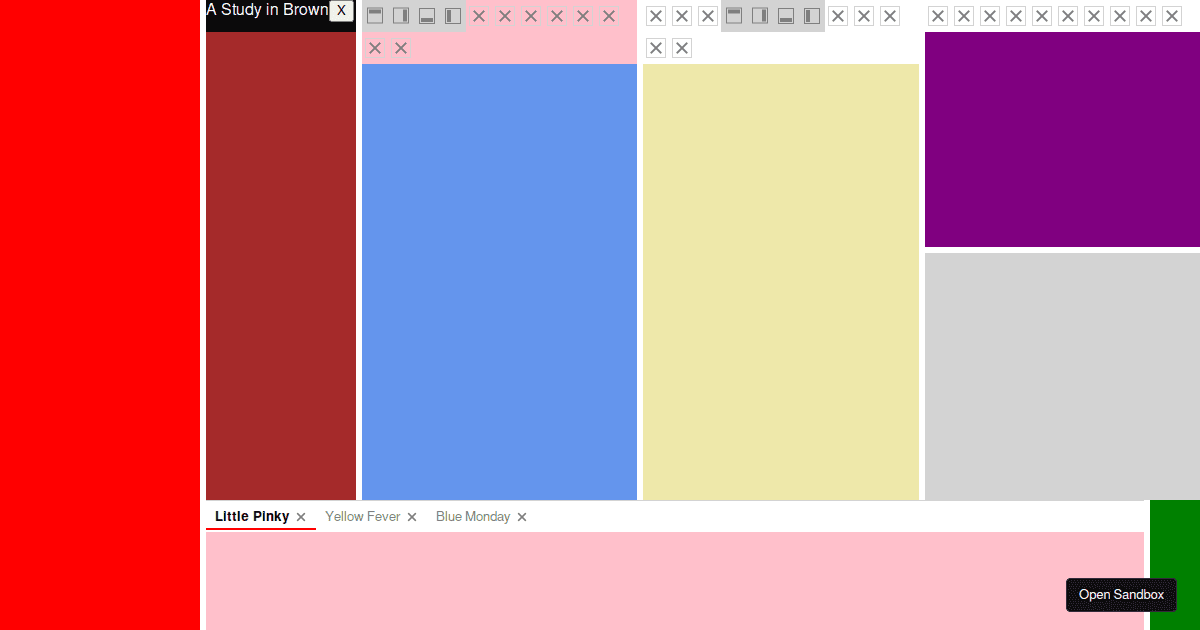The height and width of the screenshot is (630, 1200).
Task: Select the split-right dock icon in pink toolbar
Action: pos(401,16)
